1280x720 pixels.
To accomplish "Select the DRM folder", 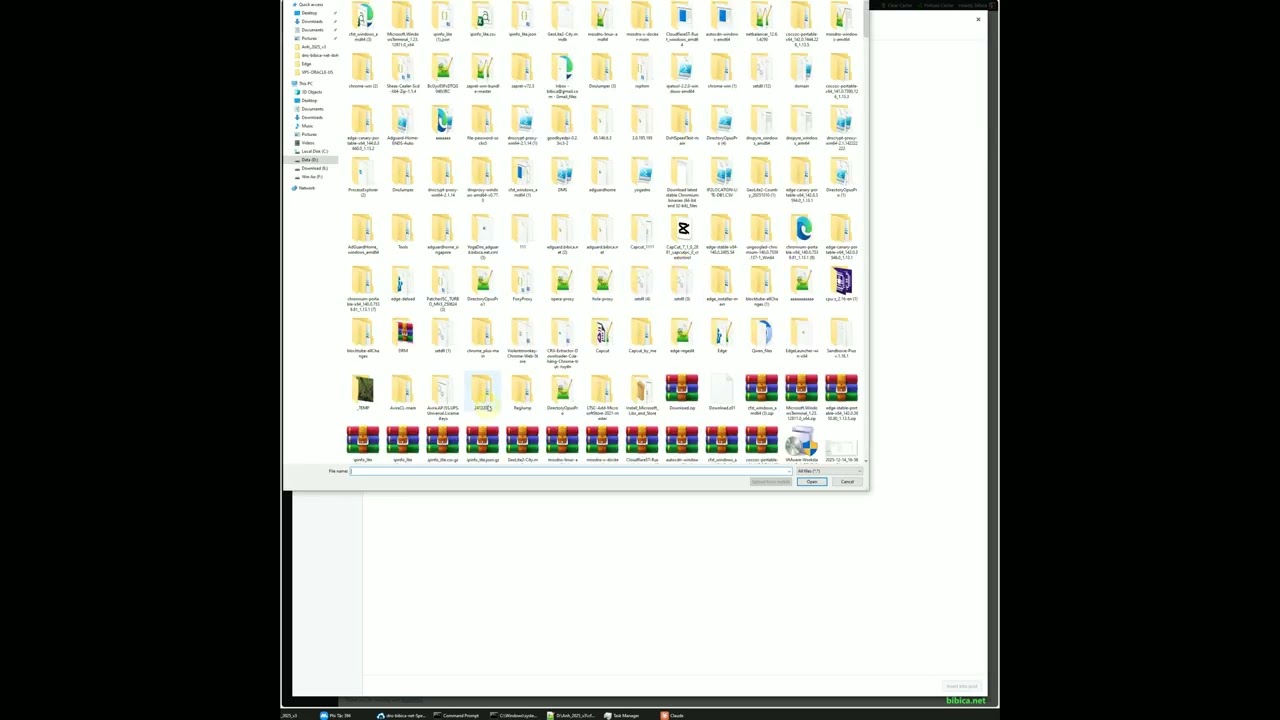I will (403, 336).
